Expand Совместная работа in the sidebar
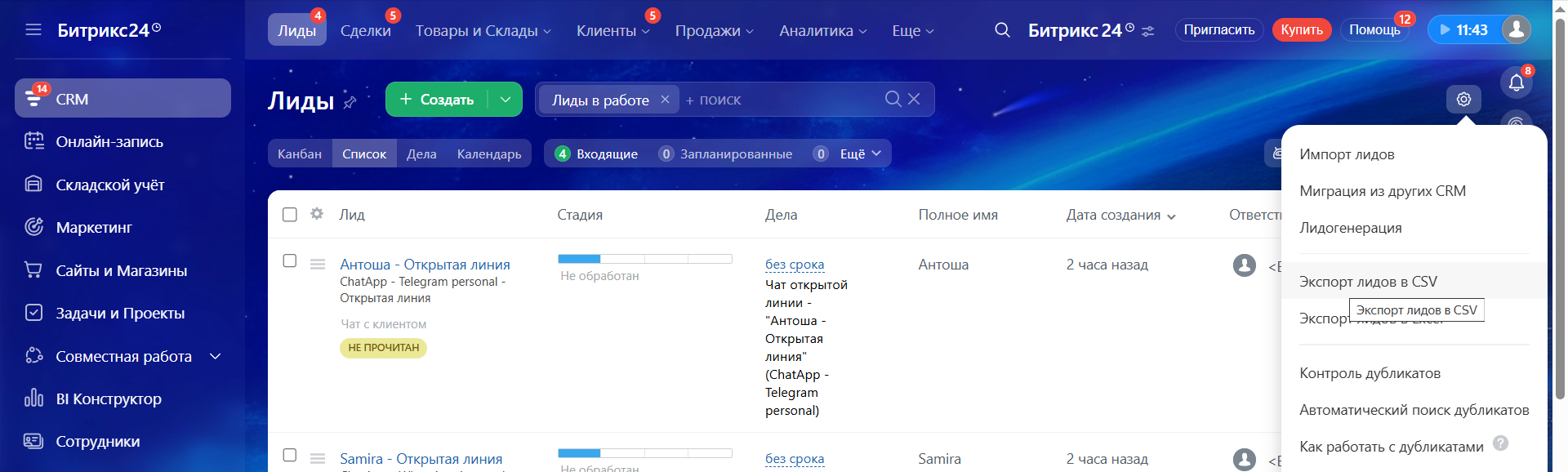The image size is (1568, 472). (x=216, y=356)
